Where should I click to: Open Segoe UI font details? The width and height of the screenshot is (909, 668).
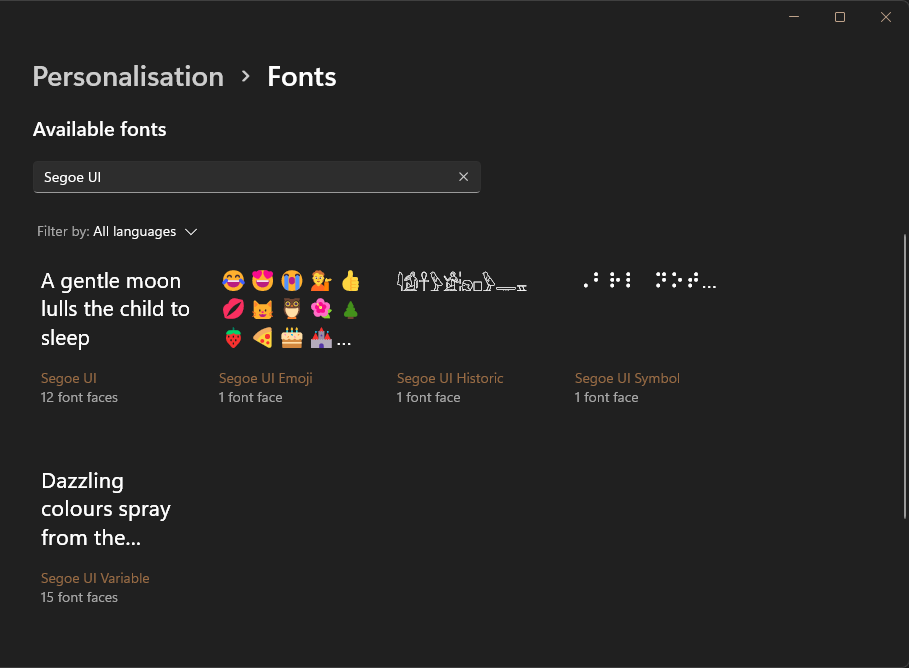coord(68,378)
